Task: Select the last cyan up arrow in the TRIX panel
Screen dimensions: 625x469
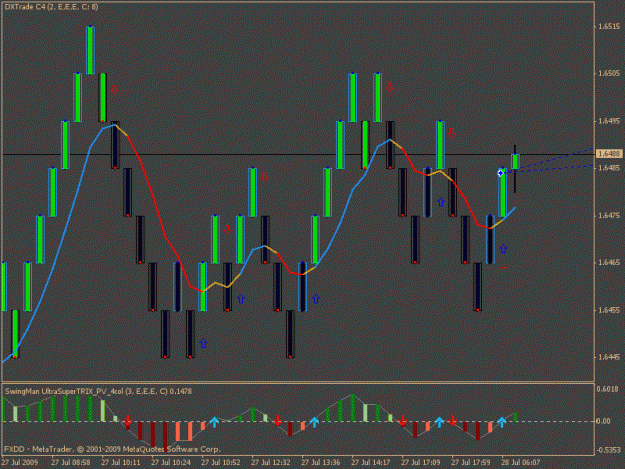Action: point(502,422)
